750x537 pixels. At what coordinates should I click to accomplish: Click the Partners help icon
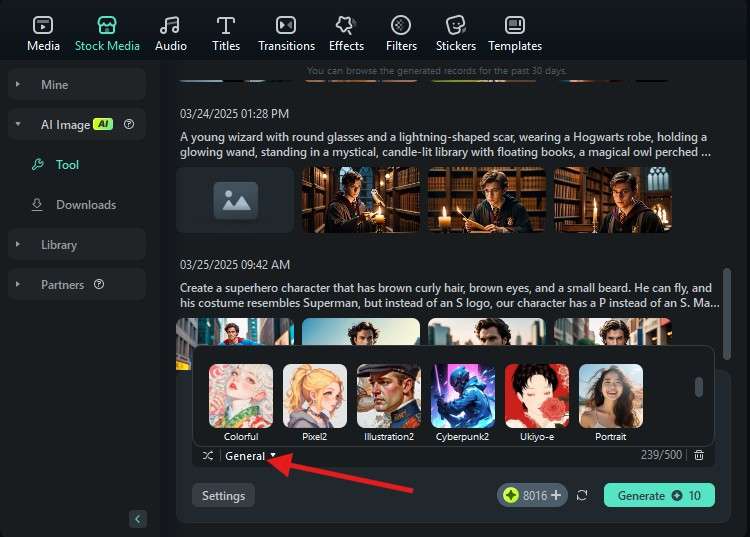point(99,284)
